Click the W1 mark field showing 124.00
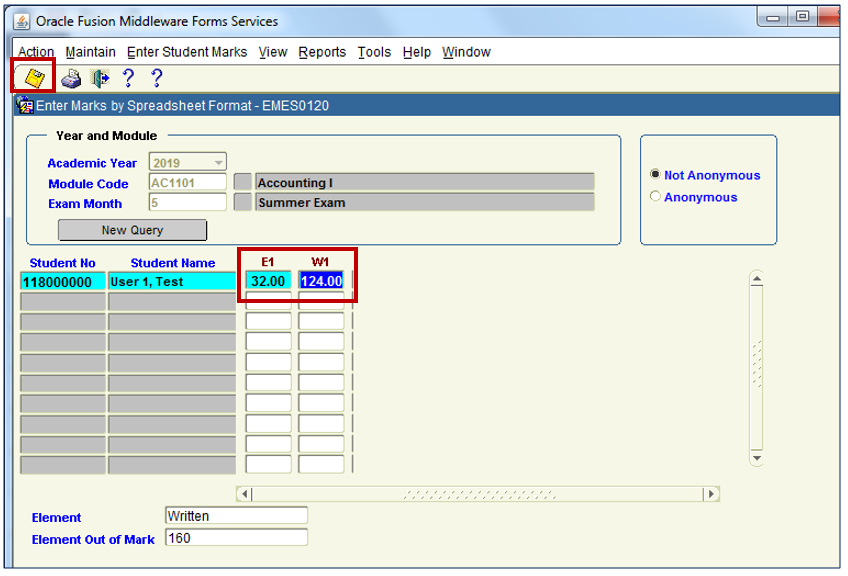Viewport: 848px width, 576px height. point(321,281)
